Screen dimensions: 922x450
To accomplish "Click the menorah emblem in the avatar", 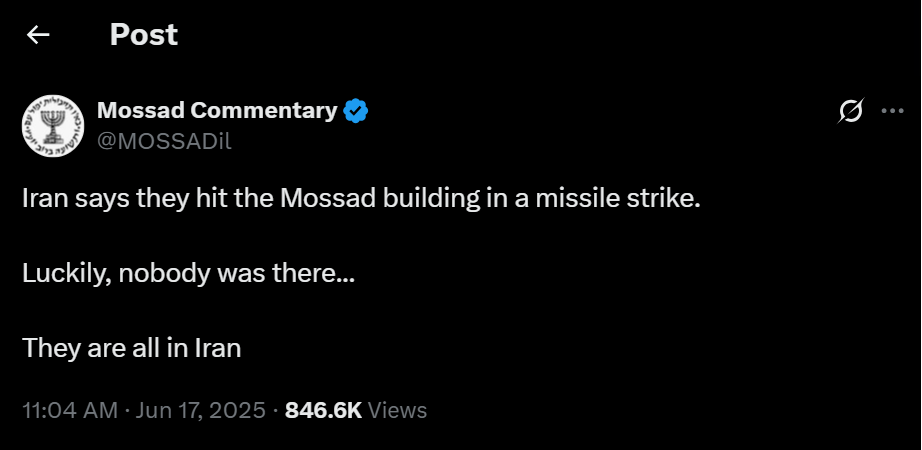I will click(53, 125).
